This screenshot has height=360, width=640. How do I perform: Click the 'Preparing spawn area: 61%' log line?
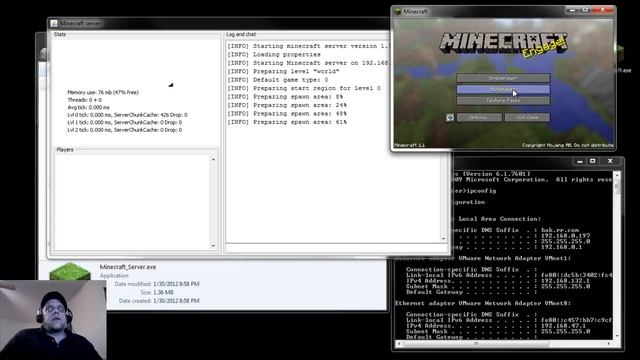point(287,122)
